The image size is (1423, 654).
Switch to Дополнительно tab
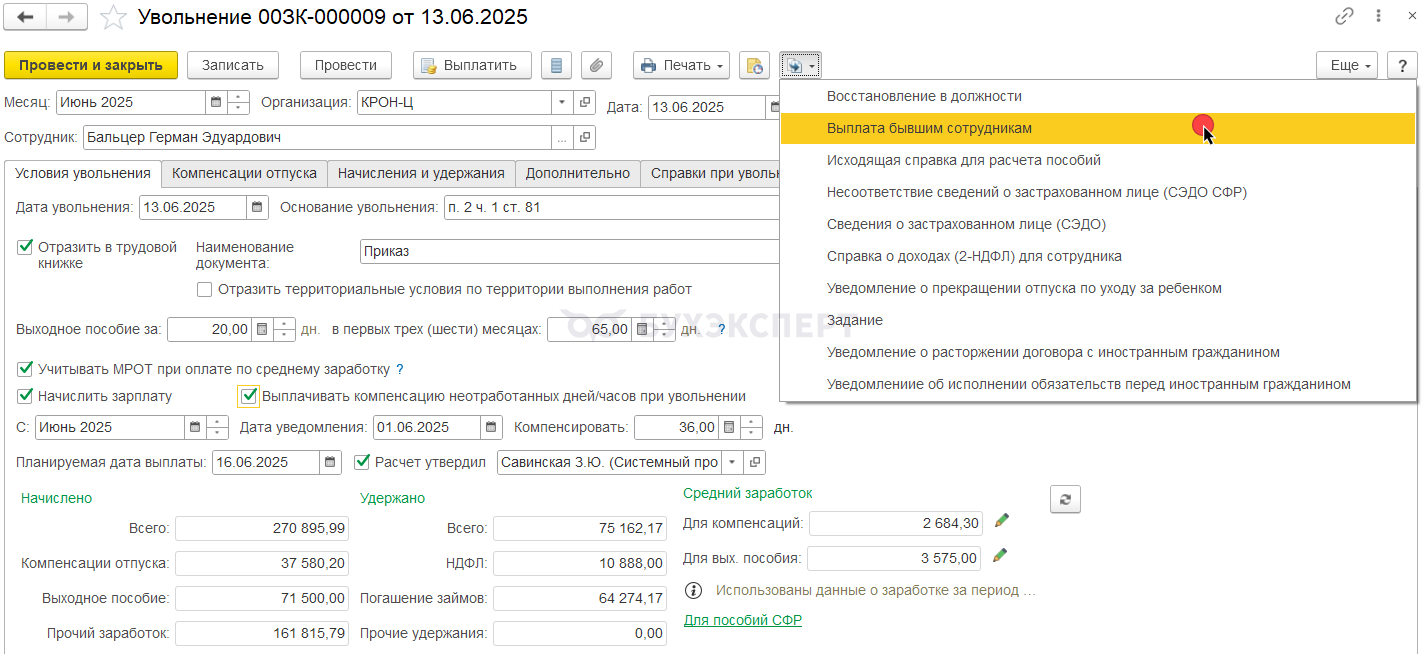tap(578, 173)
